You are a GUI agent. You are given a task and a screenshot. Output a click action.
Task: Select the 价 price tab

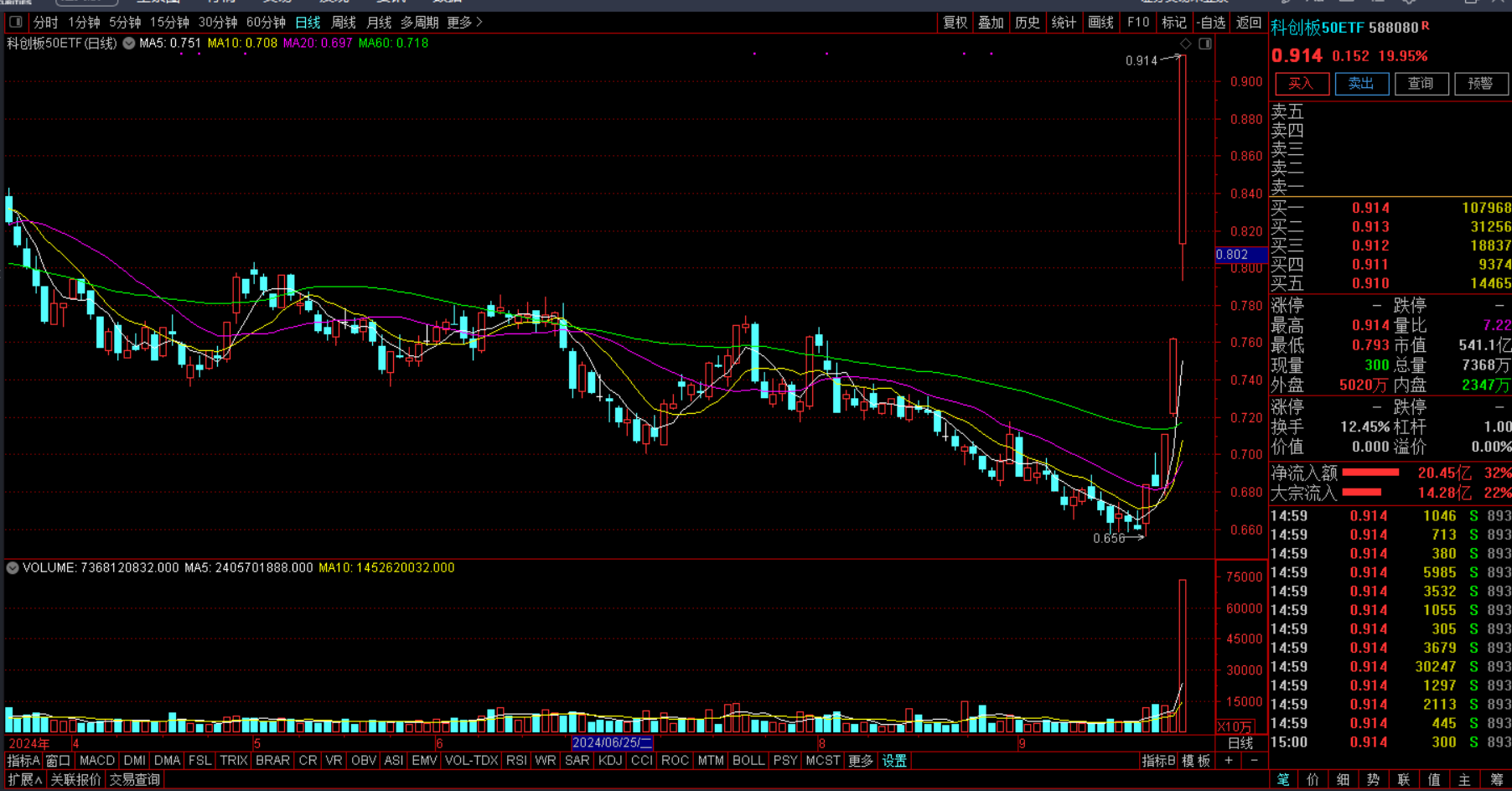(x=1313, y=780)
